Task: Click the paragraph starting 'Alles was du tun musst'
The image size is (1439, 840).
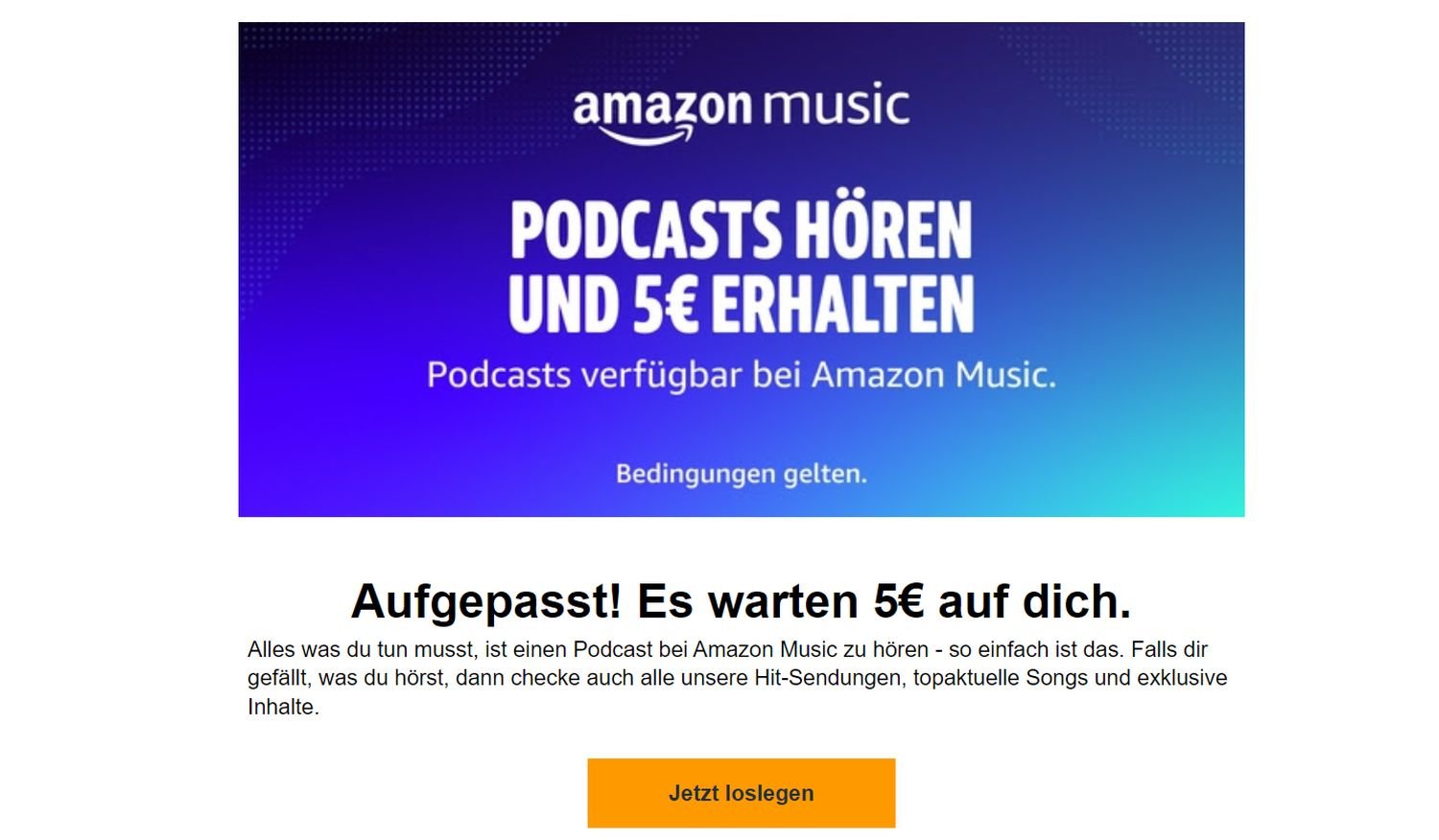Action: coord(737,678)
